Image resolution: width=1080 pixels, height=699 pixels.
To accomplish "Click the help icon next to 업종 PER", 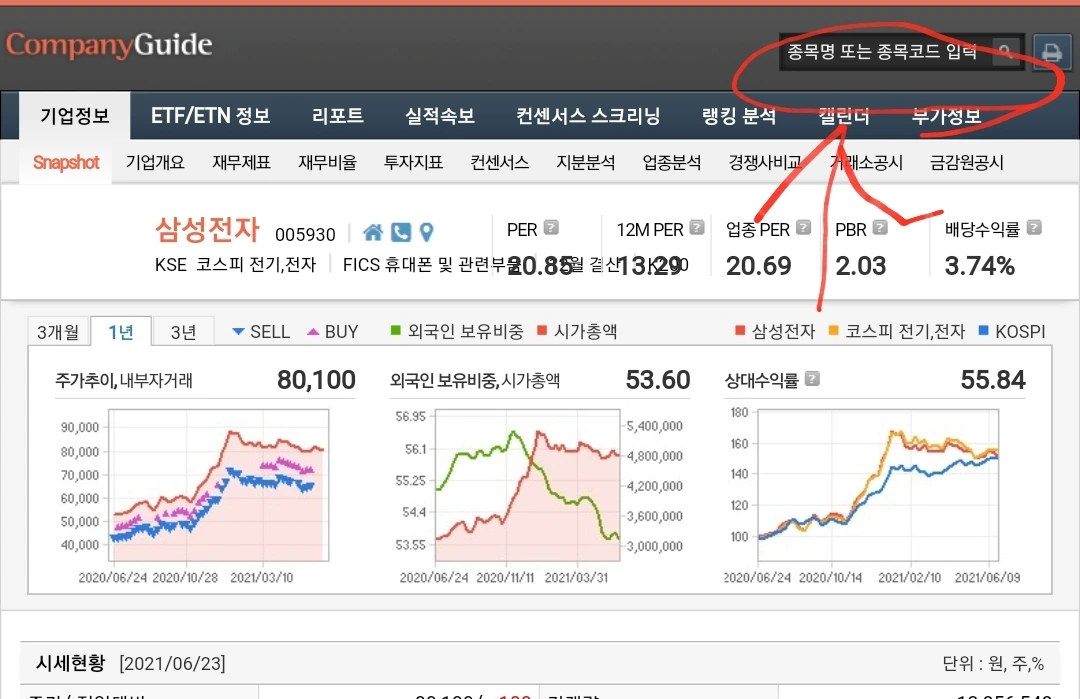I will pyautogui.click(x=803, y=228).
